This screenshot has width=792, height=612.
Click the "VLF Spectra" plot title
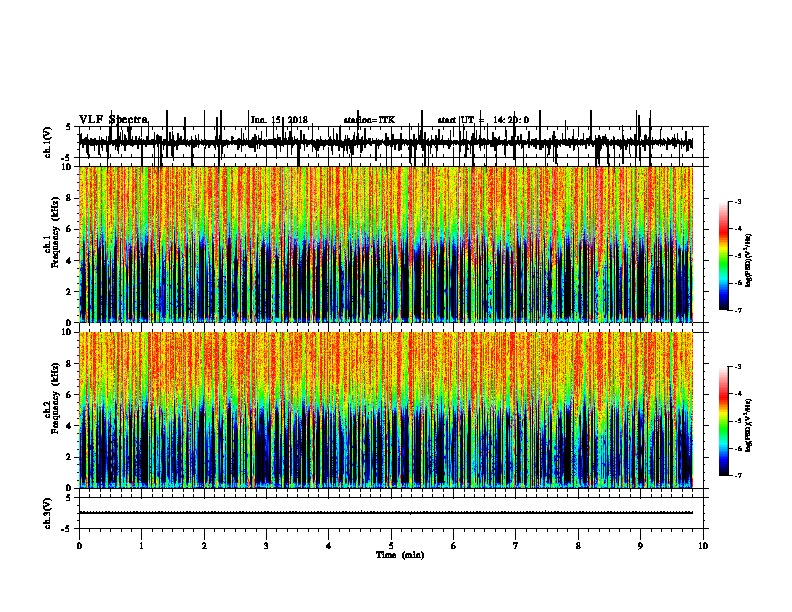click(x=114, y=120)
